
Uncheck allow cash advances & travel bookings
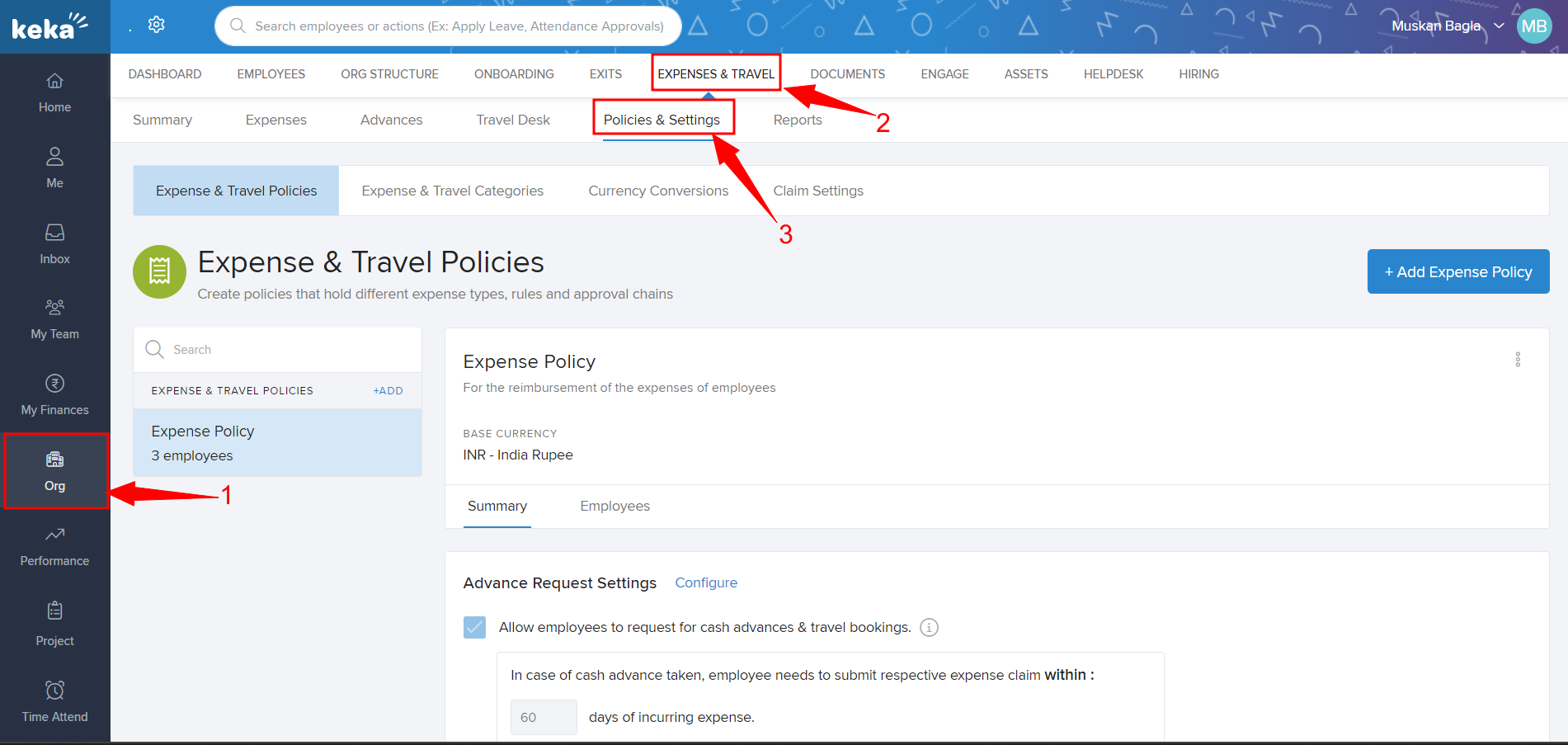point(474,628)
